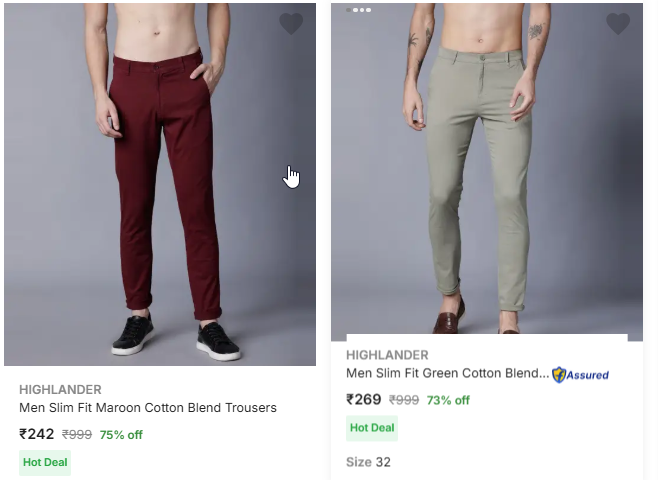Click heart icon on green trousers

pyautogui.click(x=618, y=24)
